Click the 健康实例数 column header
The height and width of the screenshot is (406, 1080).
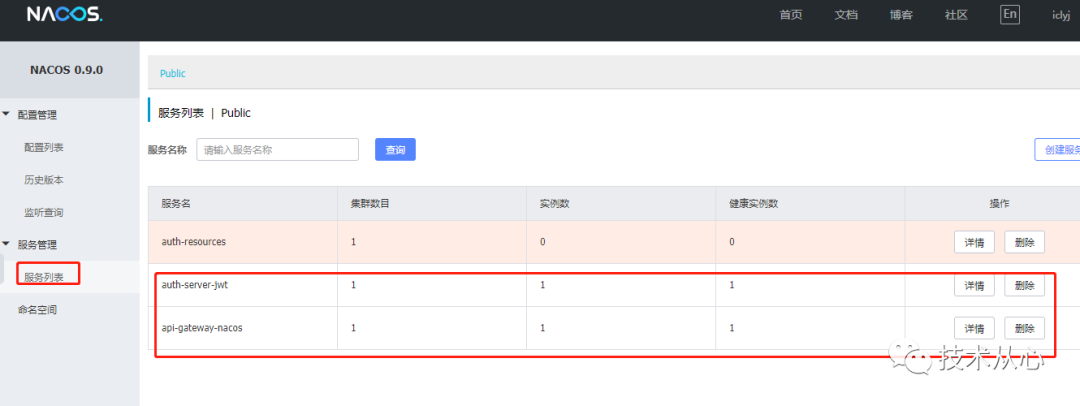[x=754, y=203]
